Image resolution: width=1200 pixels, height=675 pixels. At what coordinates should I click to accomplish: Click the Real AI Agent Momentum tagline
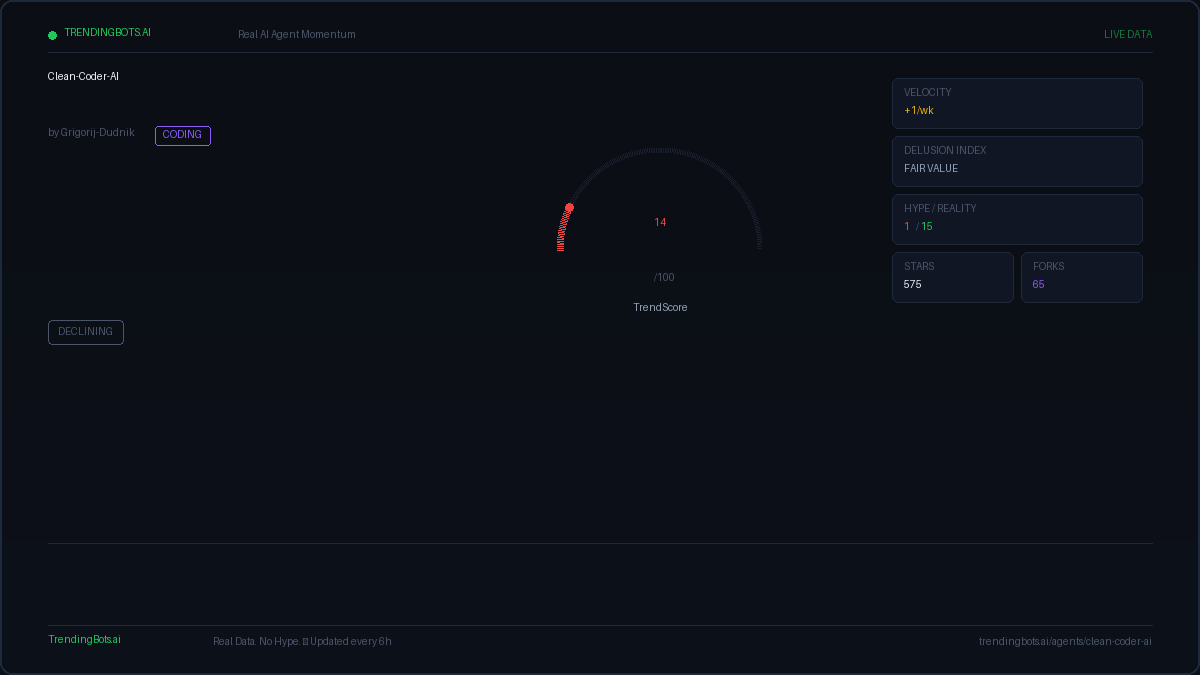click(x=297, y=34)
